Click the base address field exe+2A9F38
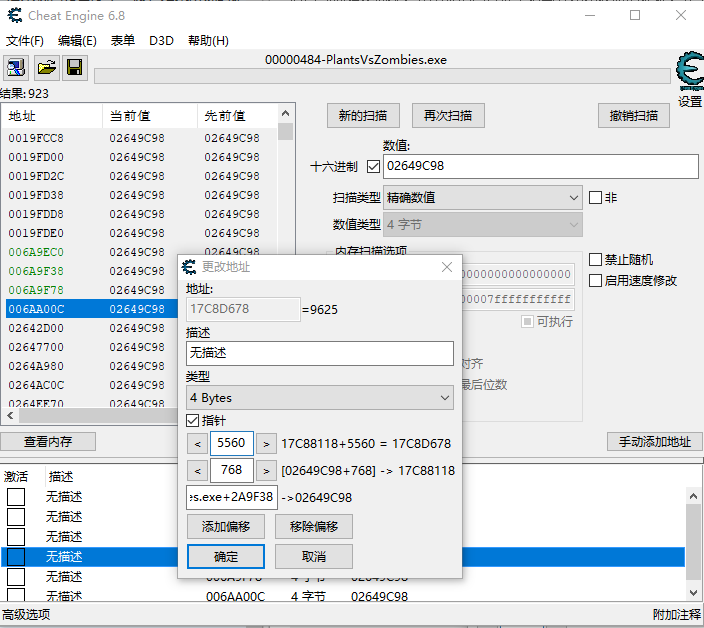This screenshot has height=628, width=704. pyautogui.click(x=232, y=497)
